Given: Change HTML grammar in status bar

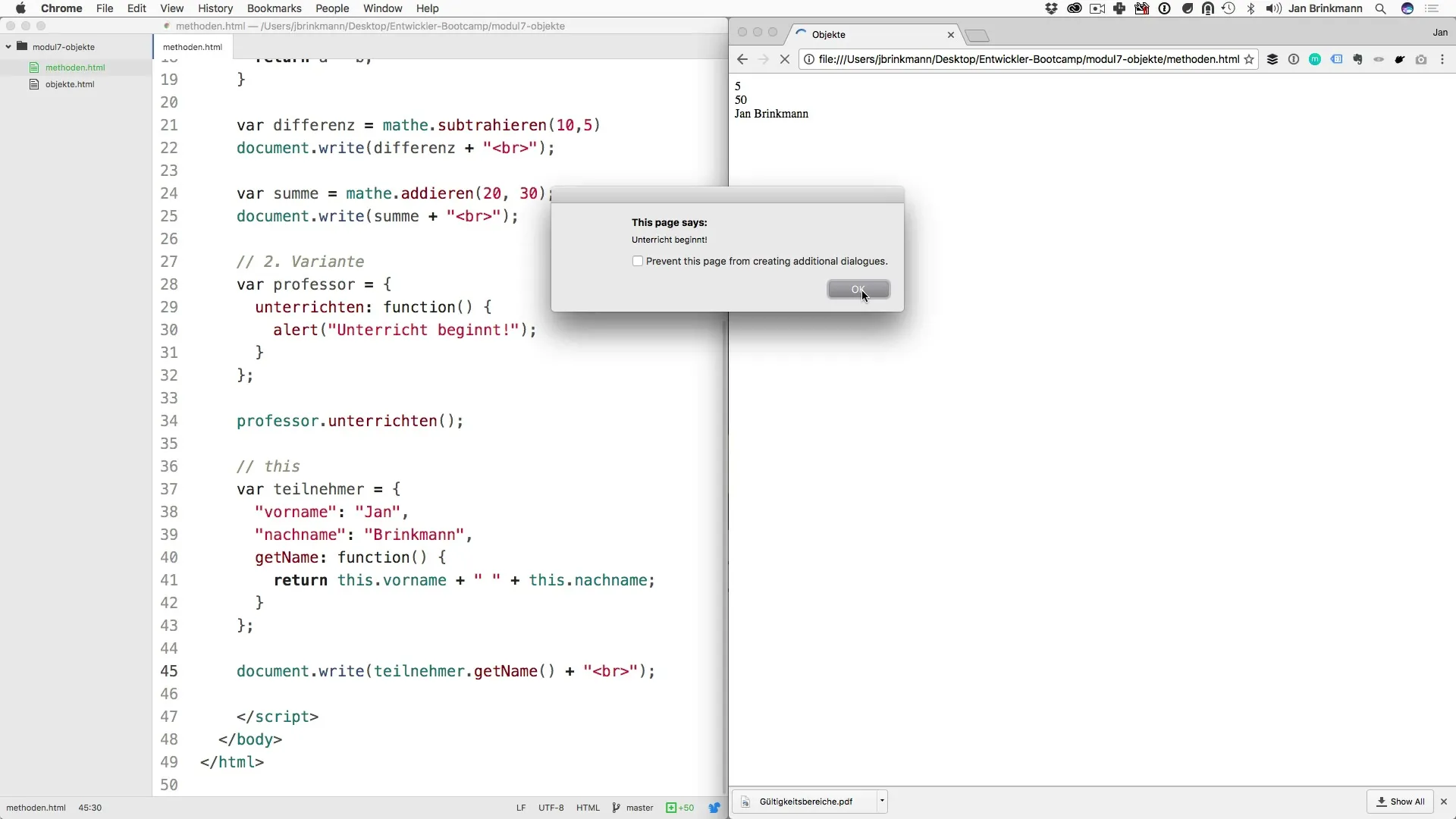Looking at the screenshot, I should tap(588, 808).
